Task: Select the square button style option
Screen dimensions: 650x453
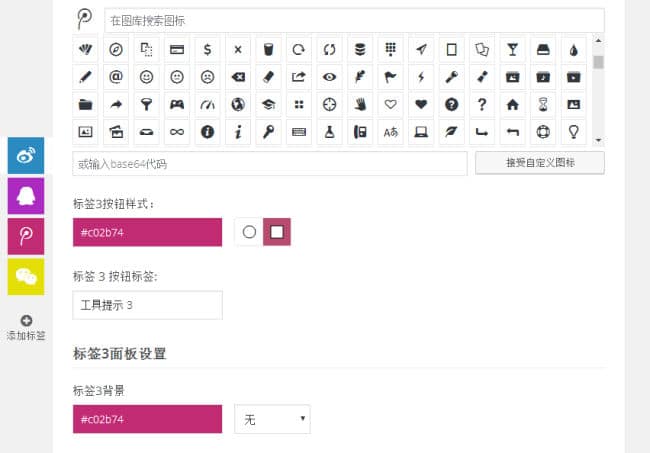Action: [x=277, y=232]
